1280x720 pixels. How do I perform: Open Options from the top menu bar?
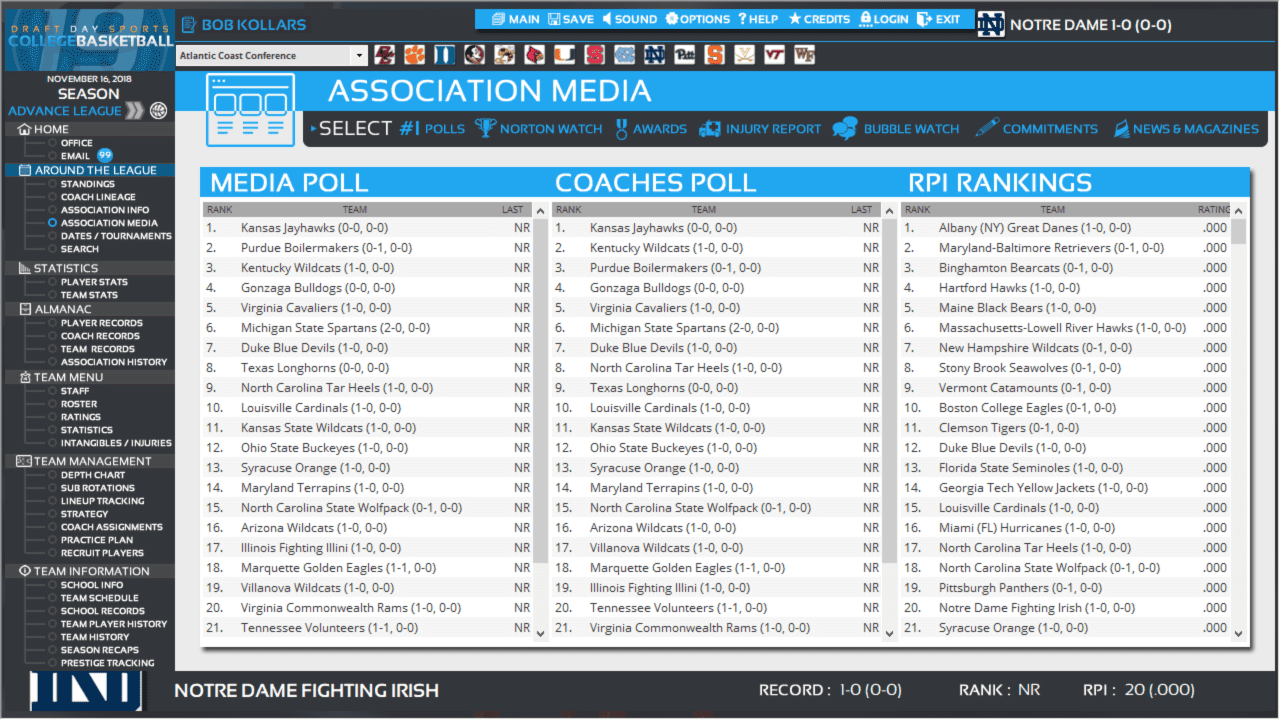point(698,19)
